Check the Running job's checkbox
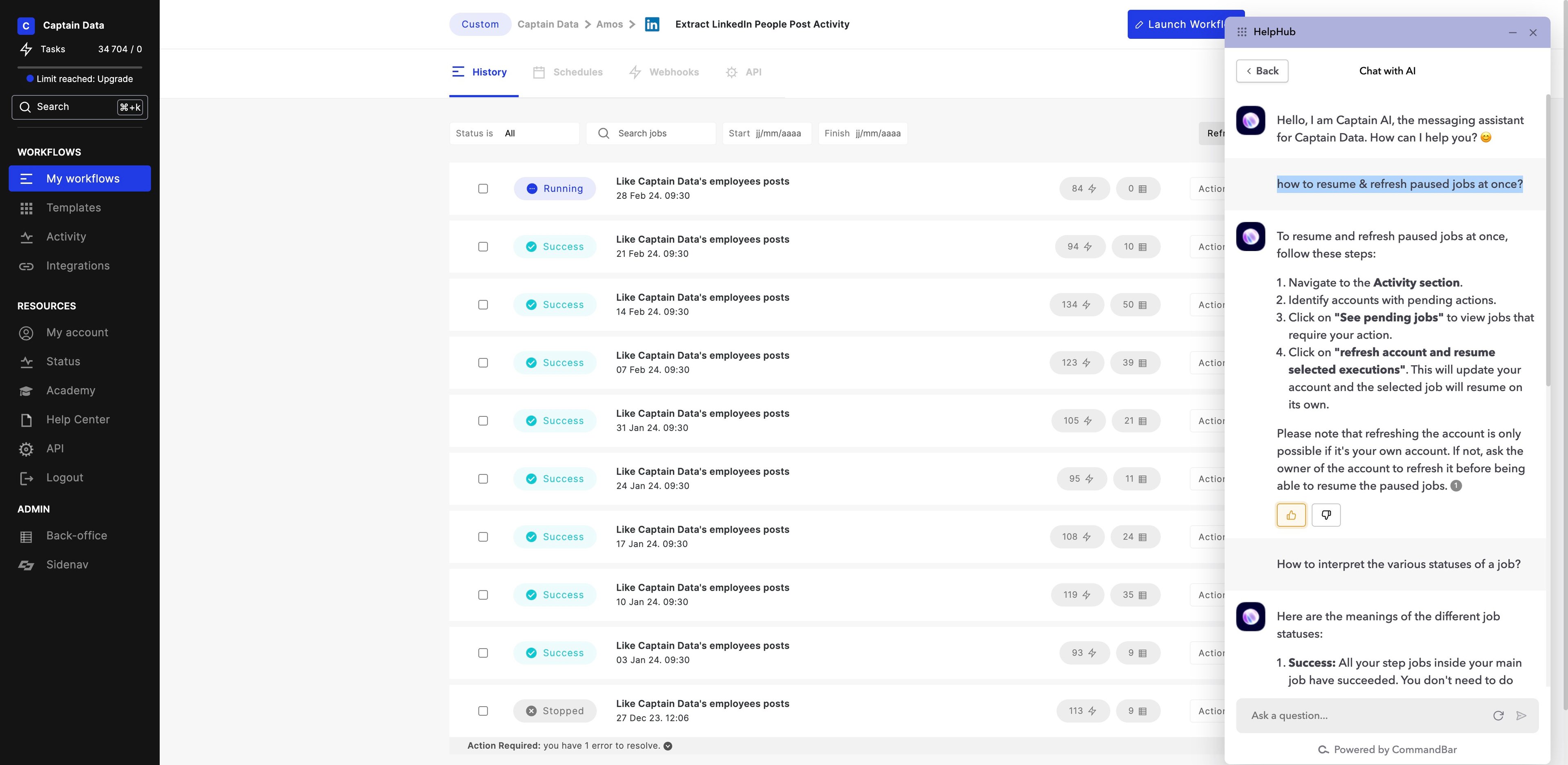Screen dimensions: 1568x765 click(483, 189)
